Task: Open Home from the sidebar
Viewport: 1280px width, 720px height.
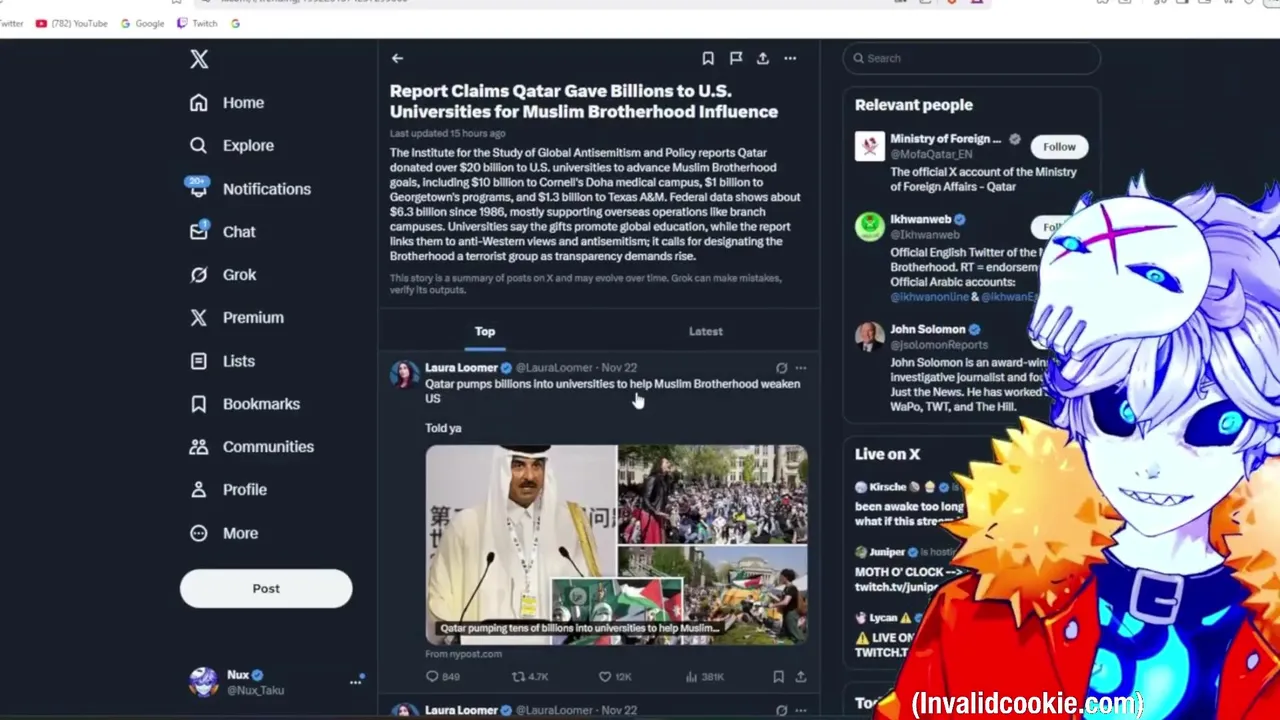Action: tap(227, 103)
